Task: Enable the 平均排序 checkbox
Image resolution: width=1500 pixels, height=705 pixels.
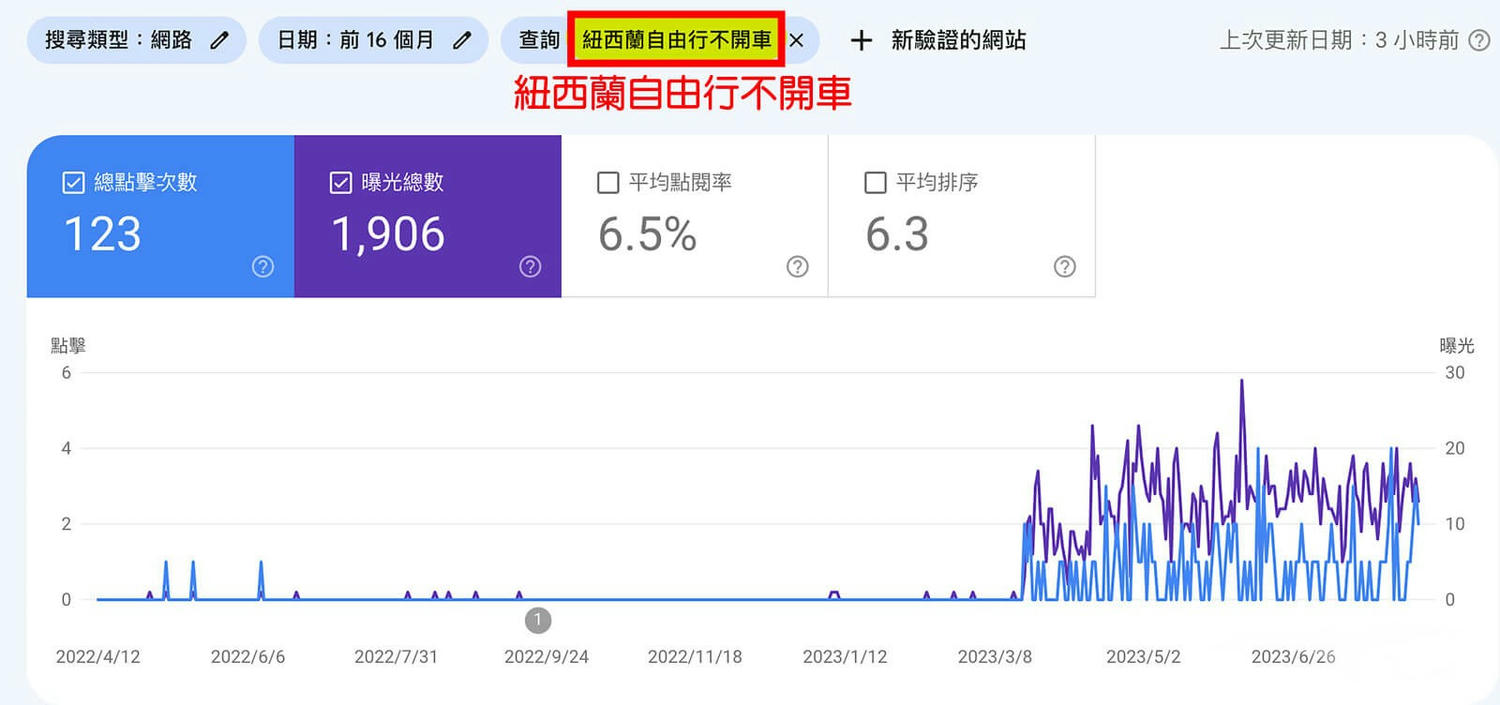Action: click(875, 181)
